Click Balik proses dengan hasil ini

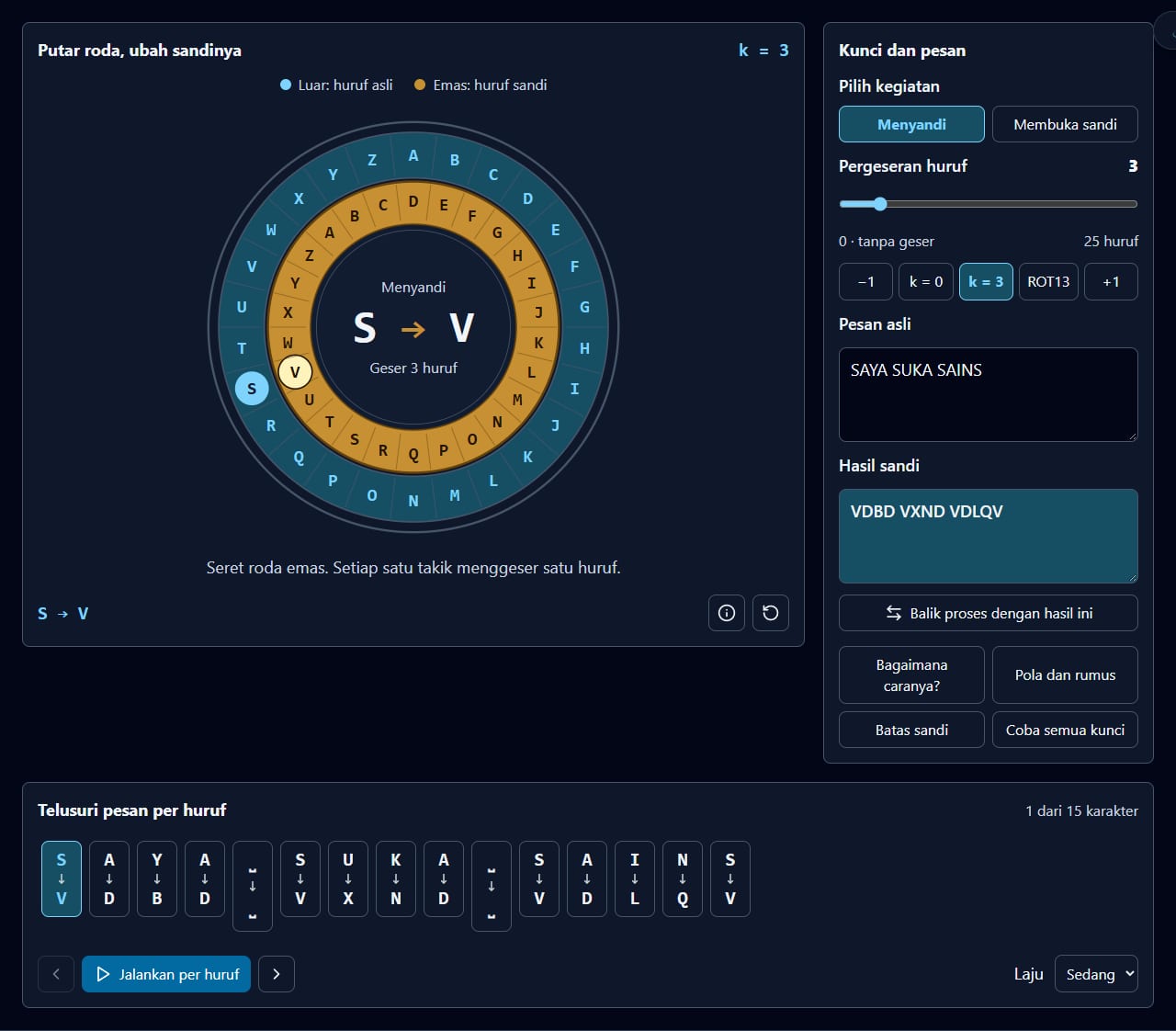pos(989,613)
